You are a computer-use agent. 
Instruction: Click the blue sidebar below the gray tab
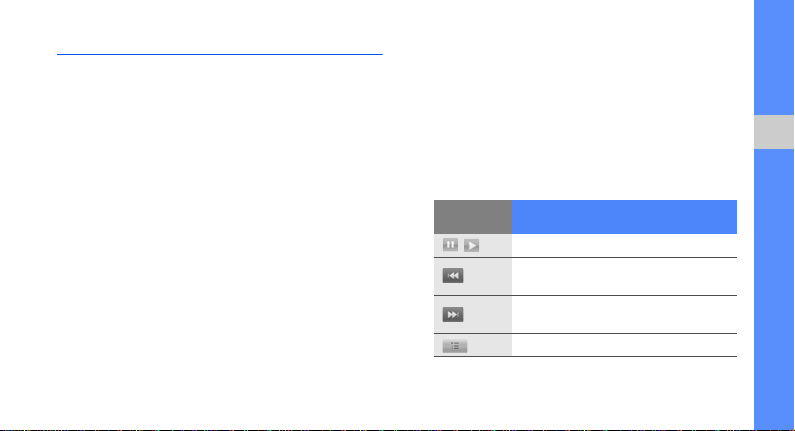pos(774,289)
